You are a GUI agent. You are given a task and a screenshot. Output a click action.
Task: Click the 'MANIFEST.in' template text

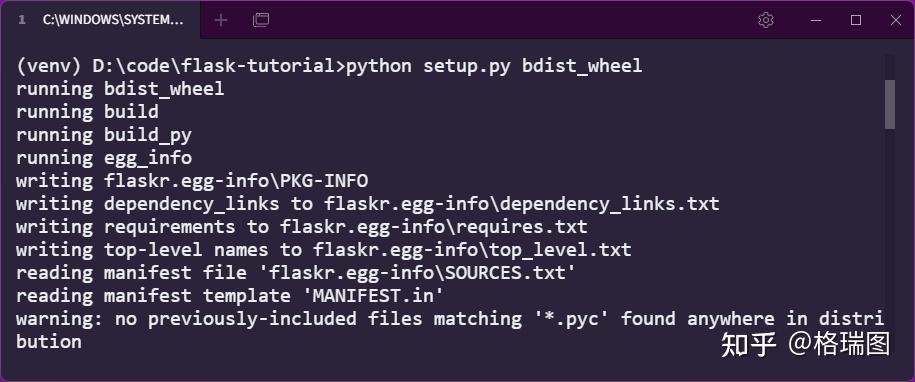coord(373,295)
